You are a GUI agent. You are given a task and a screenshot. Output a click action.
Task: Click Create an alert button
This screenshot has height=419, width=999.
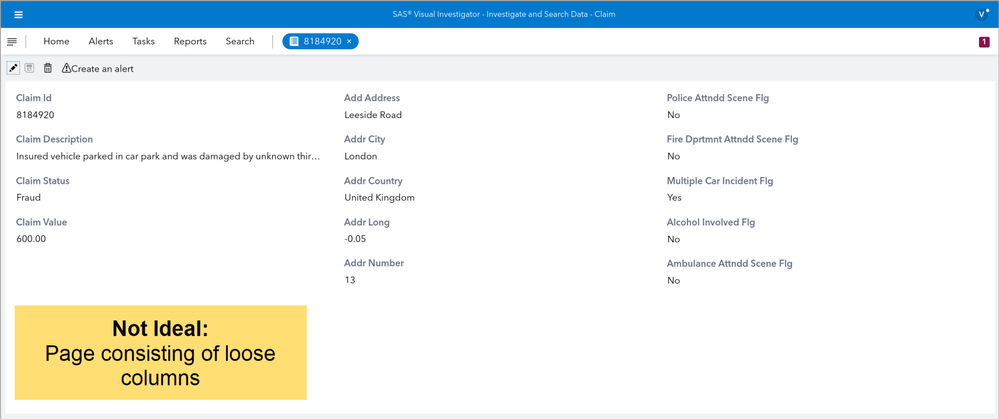tap(97, 69)
